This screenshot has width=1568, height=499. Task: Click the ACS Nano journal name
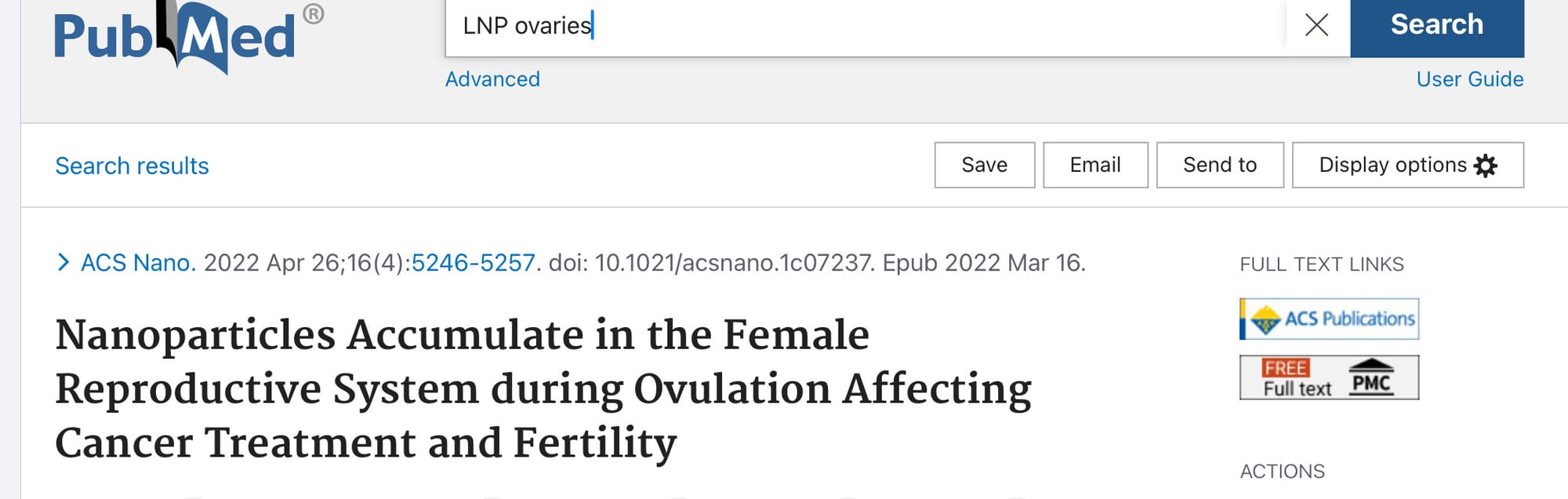[x=138, y=263]
